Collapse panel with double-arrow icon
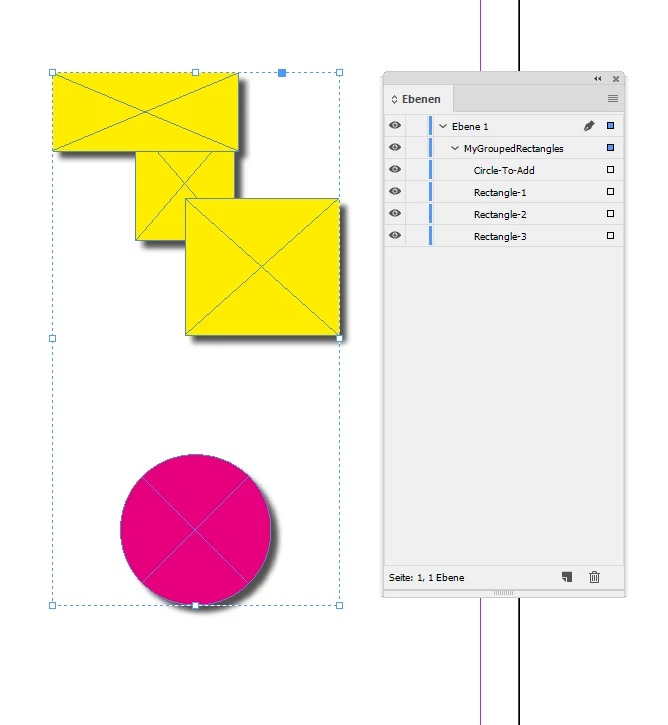The height and width of the screenshot is (725, 668). pos(597,79)
